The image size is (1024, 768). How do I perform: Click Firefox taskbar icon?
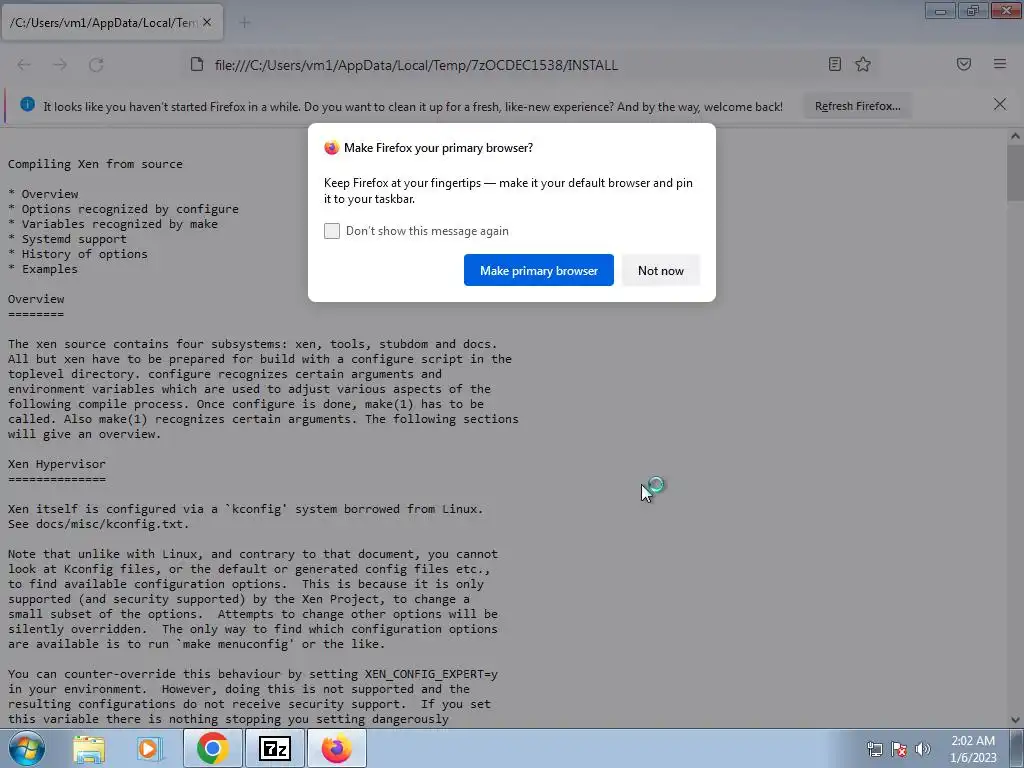tap(336, 748)
